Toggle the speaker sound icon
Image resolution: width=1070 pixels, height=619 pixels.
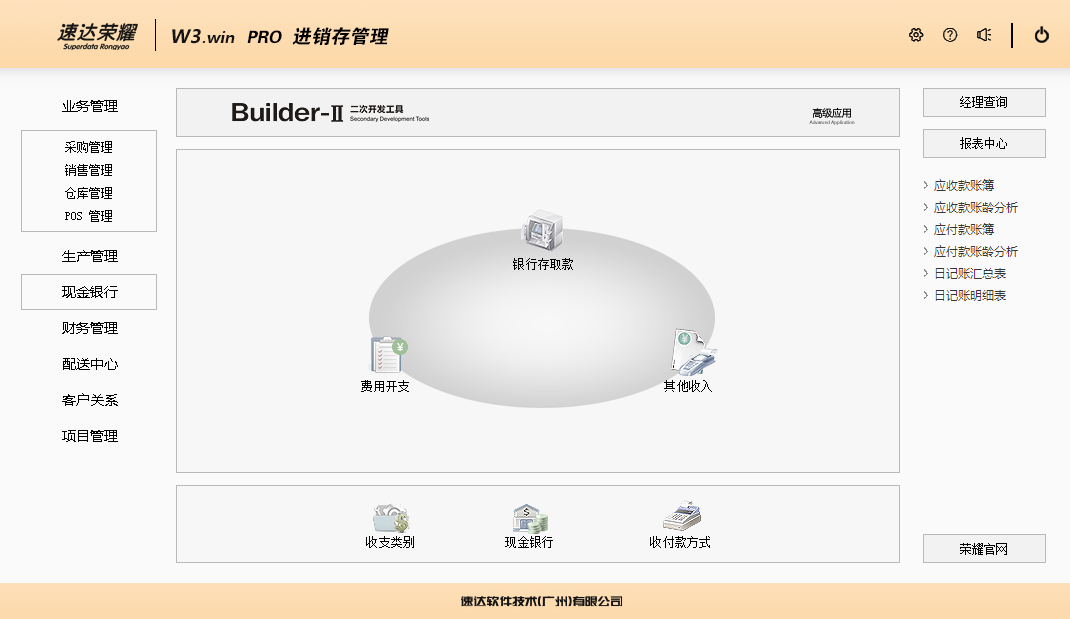tap(984, 35)
